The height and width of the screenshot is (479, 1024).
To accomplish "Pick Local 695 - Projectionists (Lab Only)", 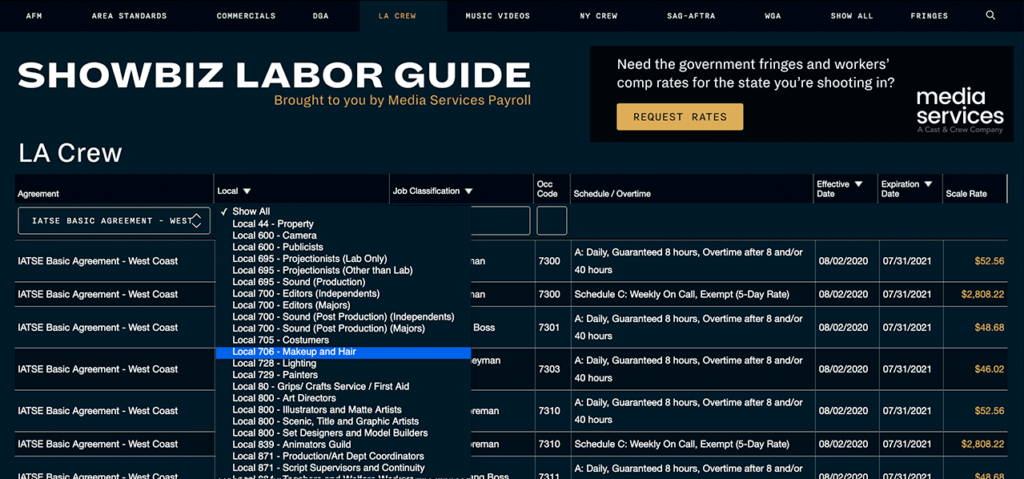I will tap(343, 259).
